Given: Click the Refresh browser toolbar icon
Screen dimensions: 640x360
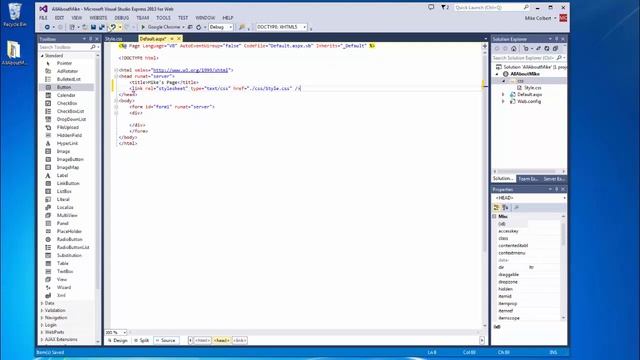Looking at the screenshot, I should [x=199, y=27].
